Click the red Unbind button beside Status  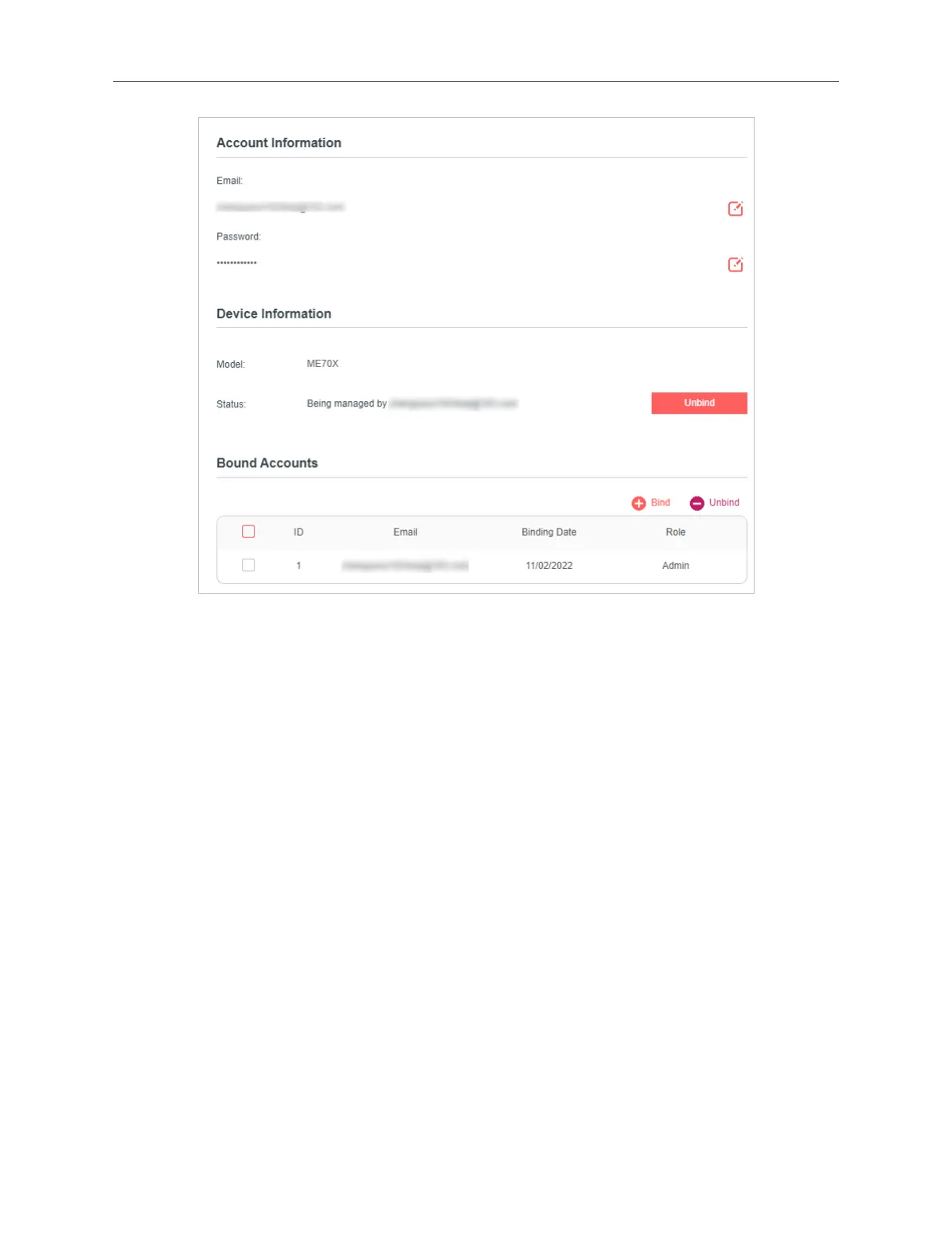(x=699, y=403)
